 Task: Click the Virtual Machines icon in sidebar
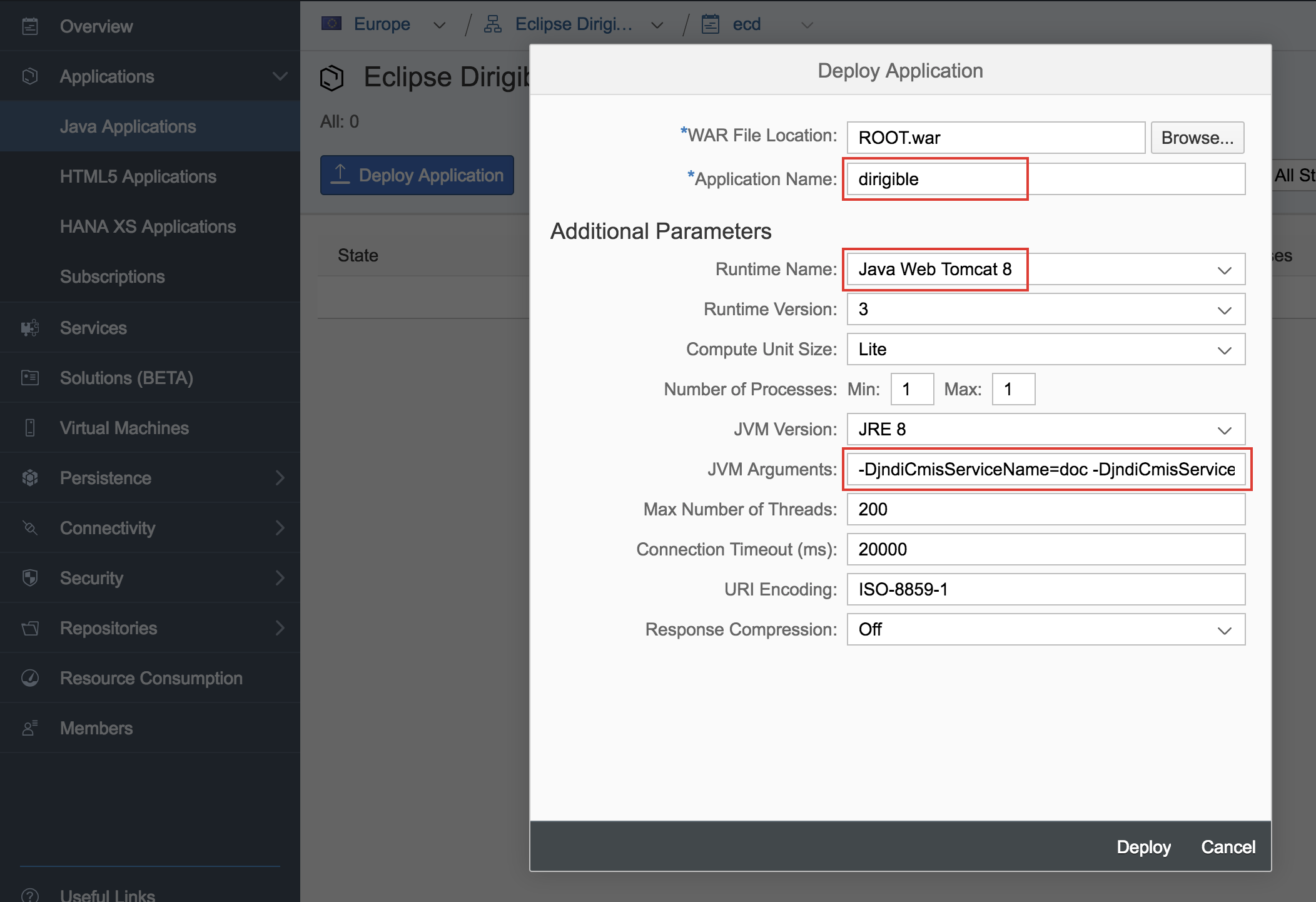pos(31,427)
